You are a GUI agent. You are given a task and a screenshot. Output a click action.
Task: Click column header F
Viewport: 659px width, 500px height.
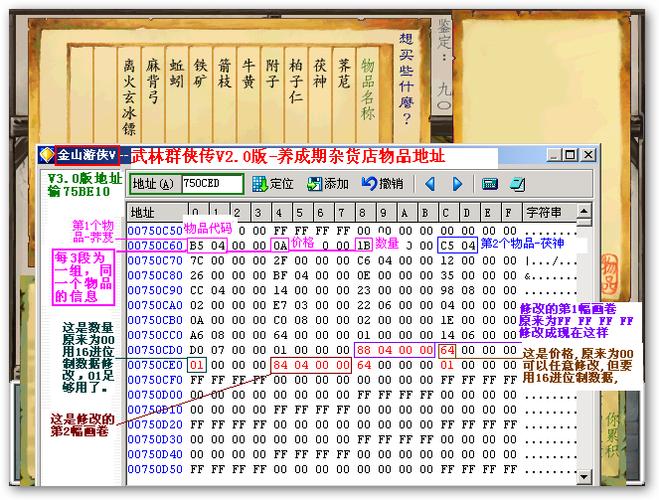tap(510, 213)
